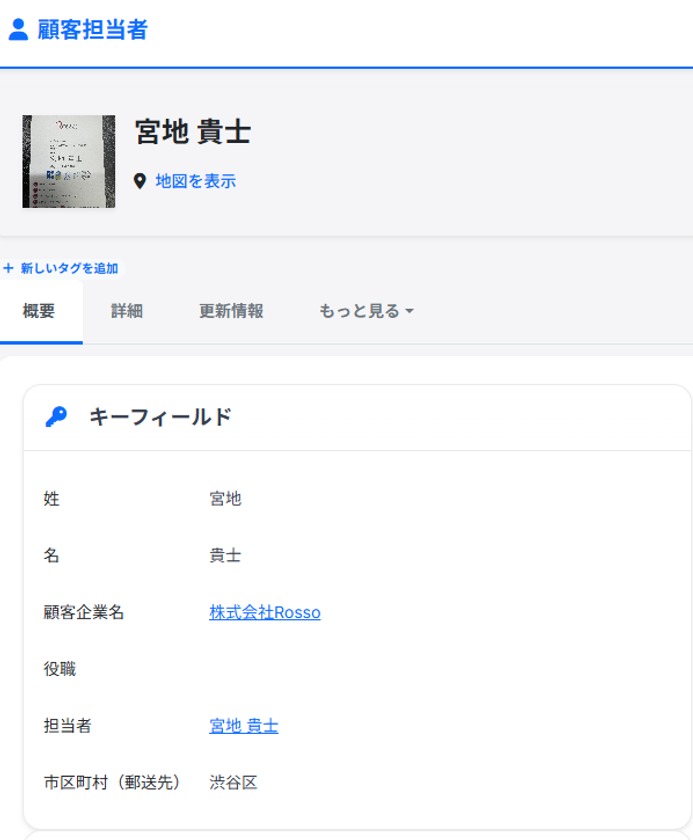Switch to the 更新情報 tab
The height and width of the screenshot is (840, 693).
tap(229, 311)
